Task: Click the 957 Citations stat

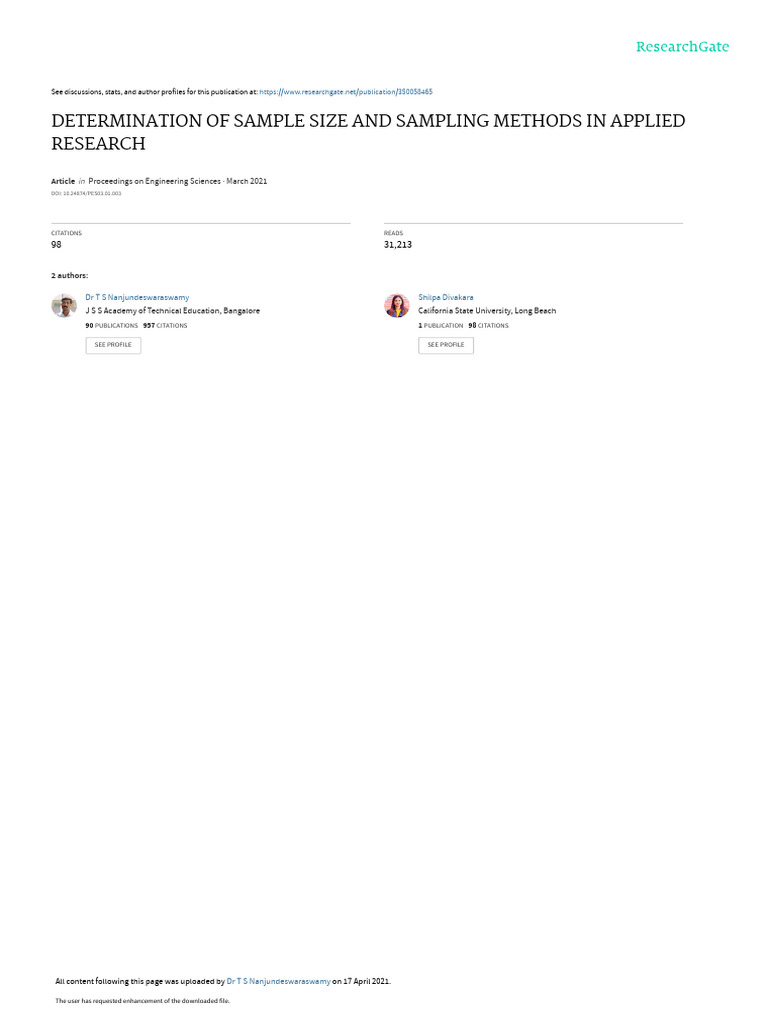Action: [165, 325]
